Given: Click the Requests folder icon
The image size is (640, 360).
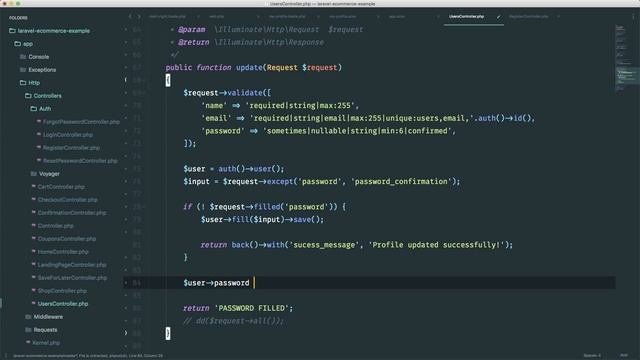Looking at the screenshot, I should pos(28,330).
